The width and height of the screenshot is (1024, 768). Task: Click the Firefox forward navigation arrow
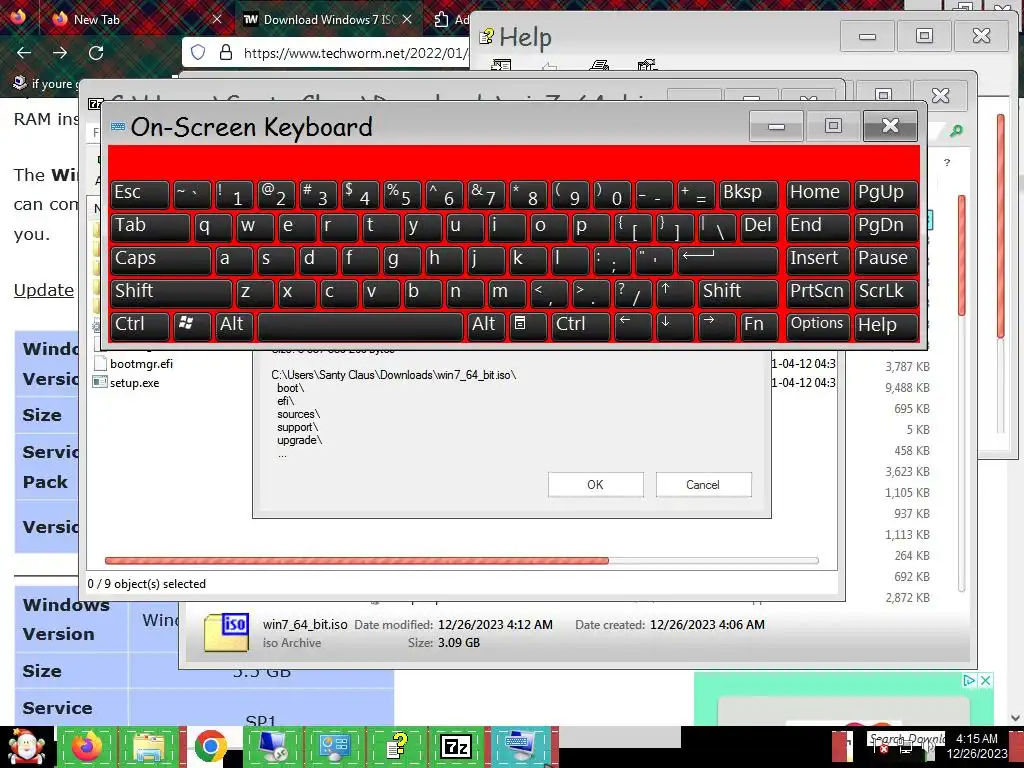pyautogui.click(x=60, y=53)
